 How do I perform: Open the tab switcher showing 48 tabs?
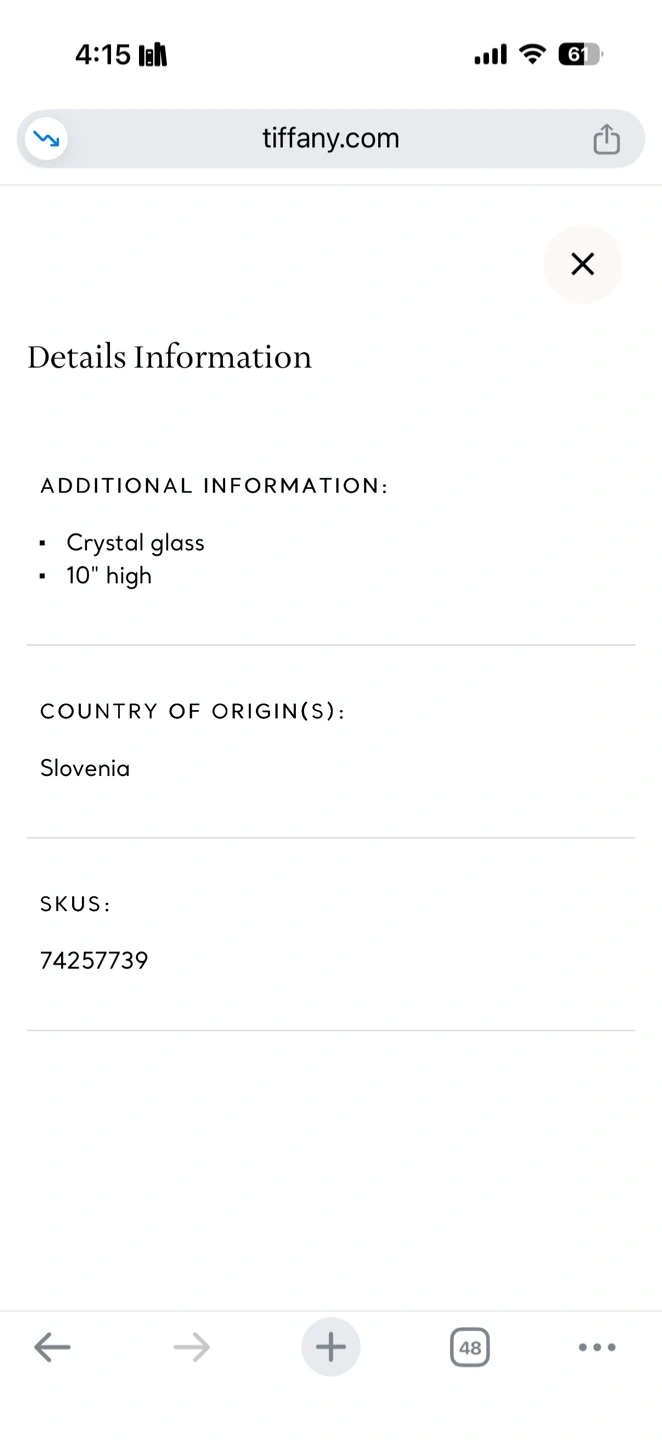[469, 1347]
